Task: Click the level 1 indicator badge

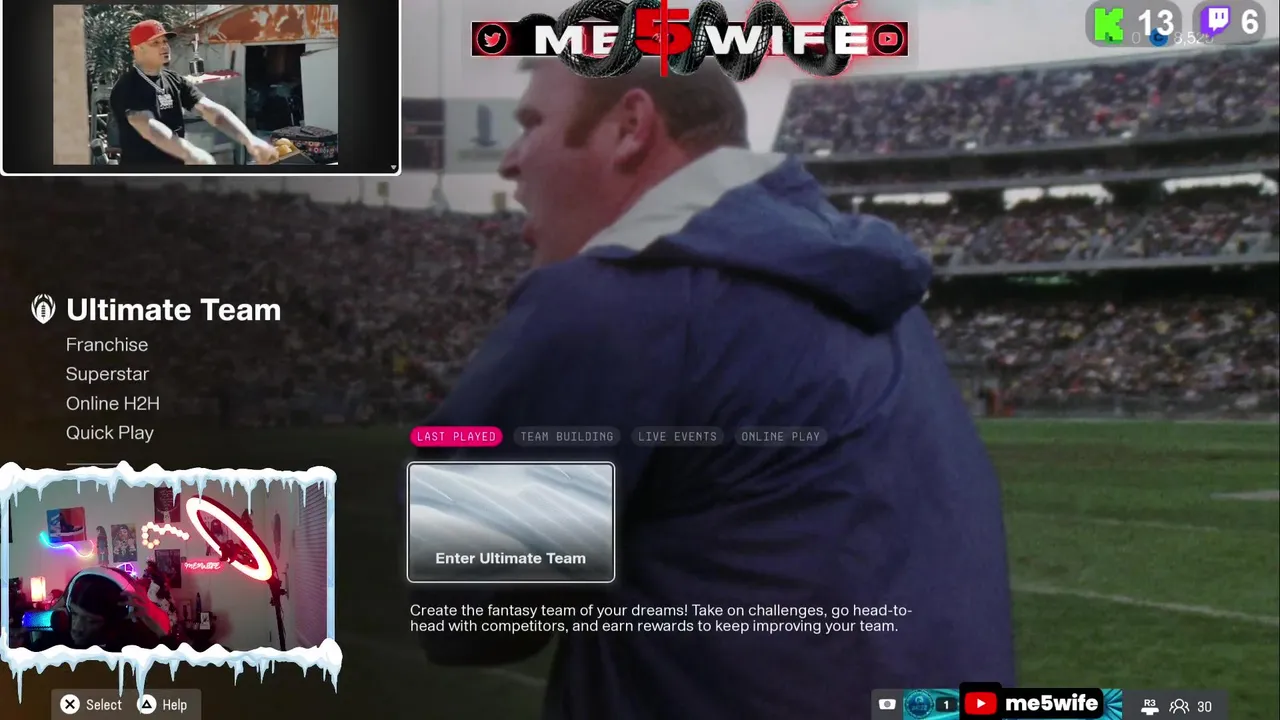Action: point(946,705)
